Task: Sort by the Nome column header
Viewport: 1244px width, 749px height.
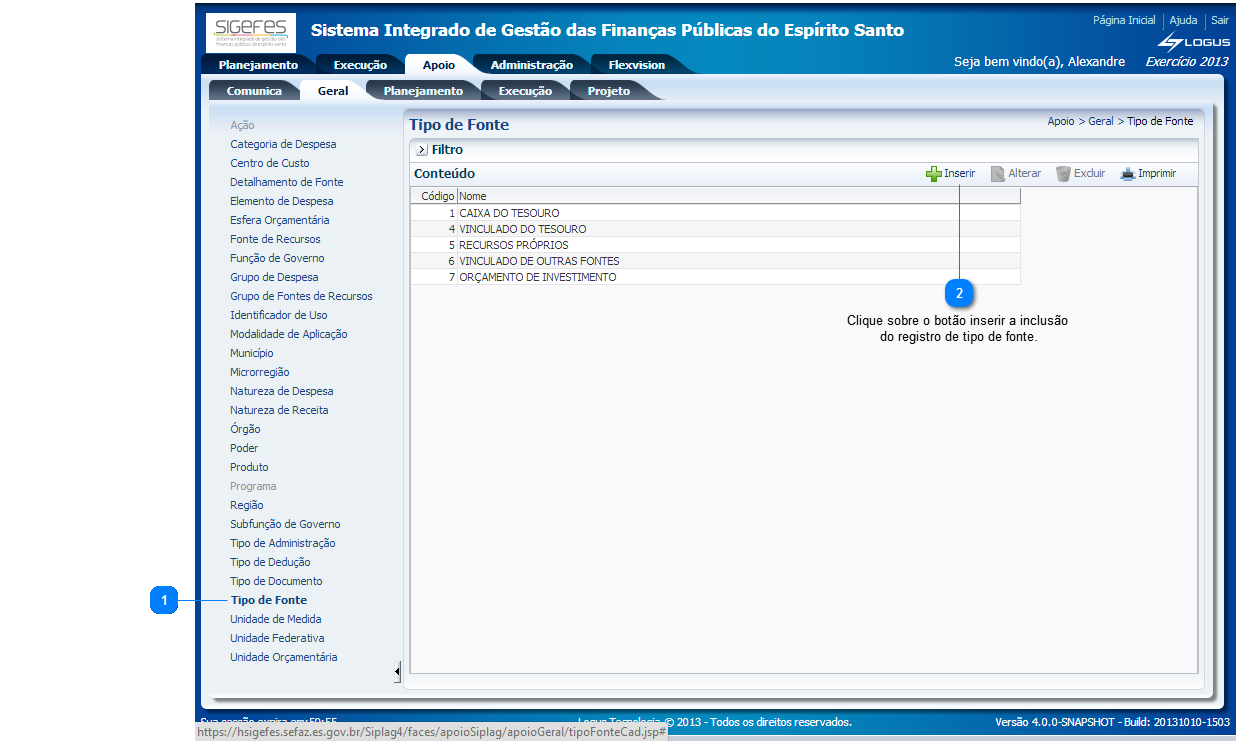Action: tap(473, 196)
